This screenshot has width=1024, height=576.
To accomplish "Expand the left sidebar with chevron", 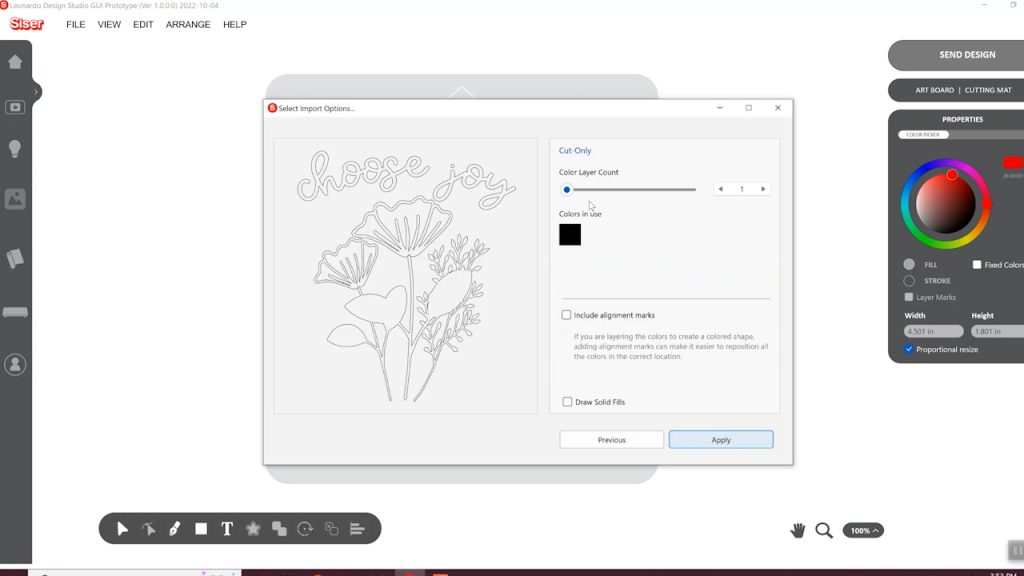I will click(36, 91).
